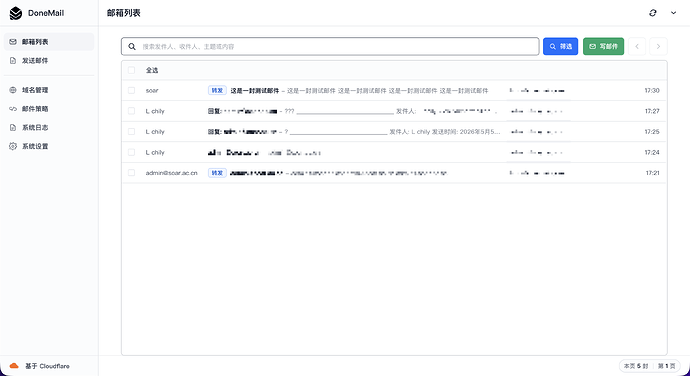690x376 pixels.
Task: Expand the header dropdown chevron
Action: tap(673, 13)
